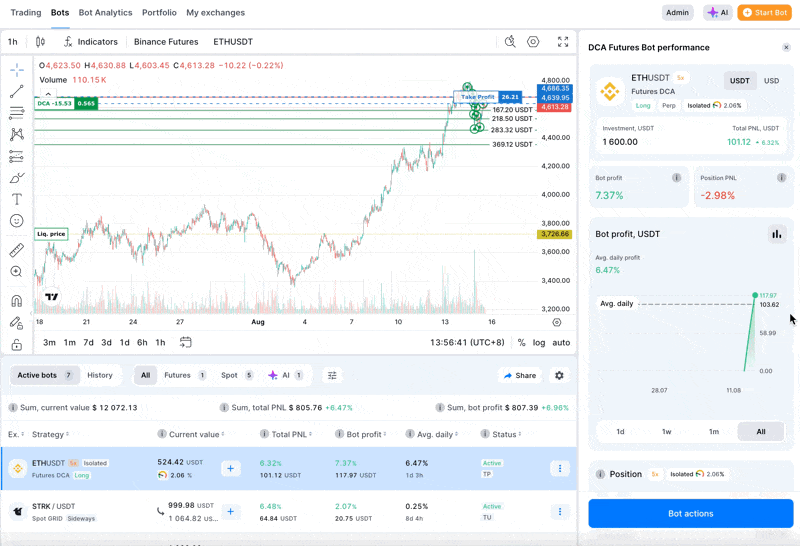
Task: Select the emoji sticker tool
Action: (x=17, y=221)
